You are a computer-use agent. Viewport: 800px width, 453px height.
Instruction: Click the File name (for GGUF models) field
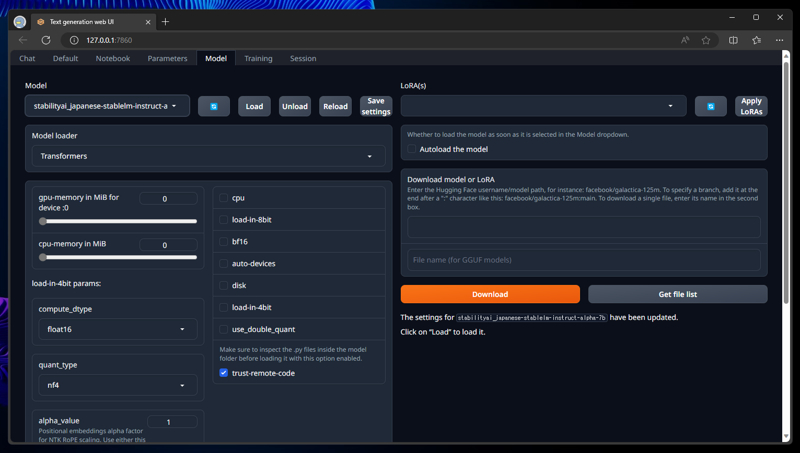(584, 260)
